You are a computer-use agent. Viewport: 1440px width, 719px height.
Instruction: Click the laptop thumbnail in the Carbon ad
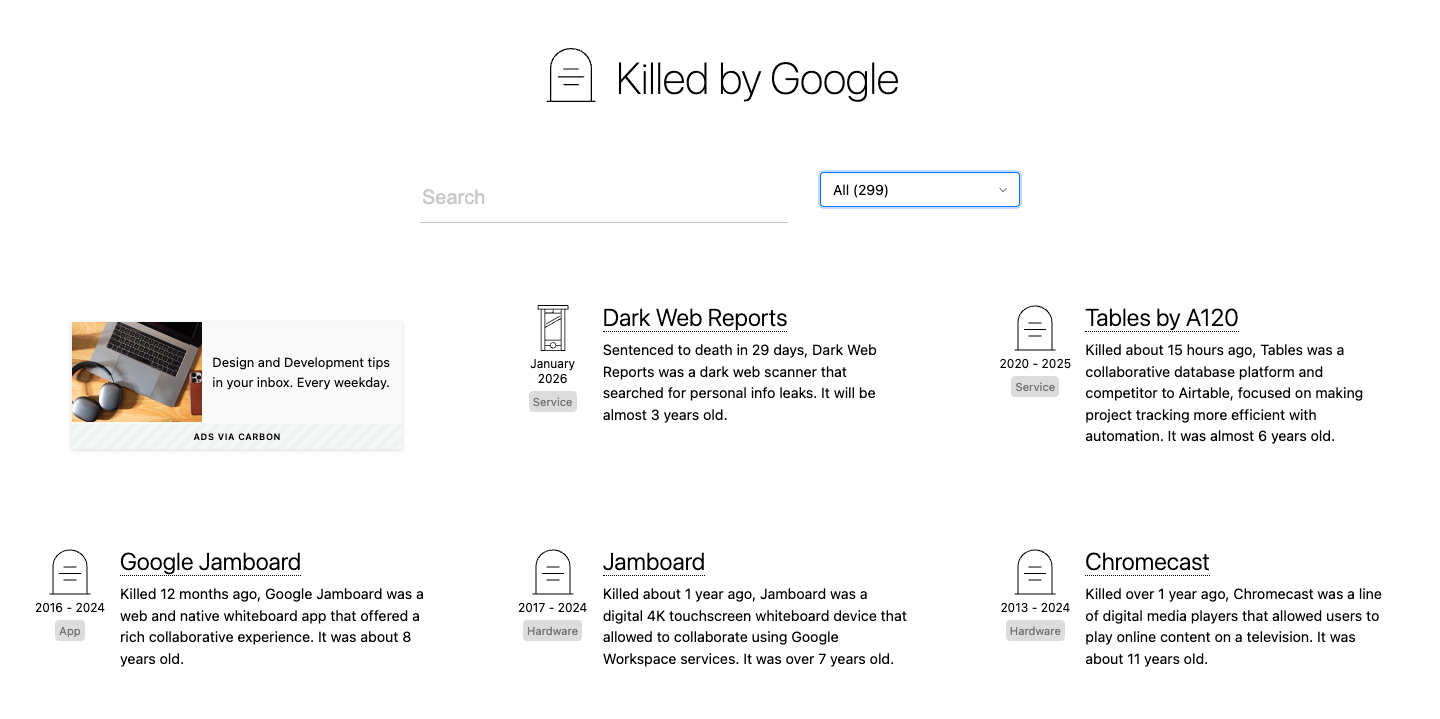(x=136, y=372)
